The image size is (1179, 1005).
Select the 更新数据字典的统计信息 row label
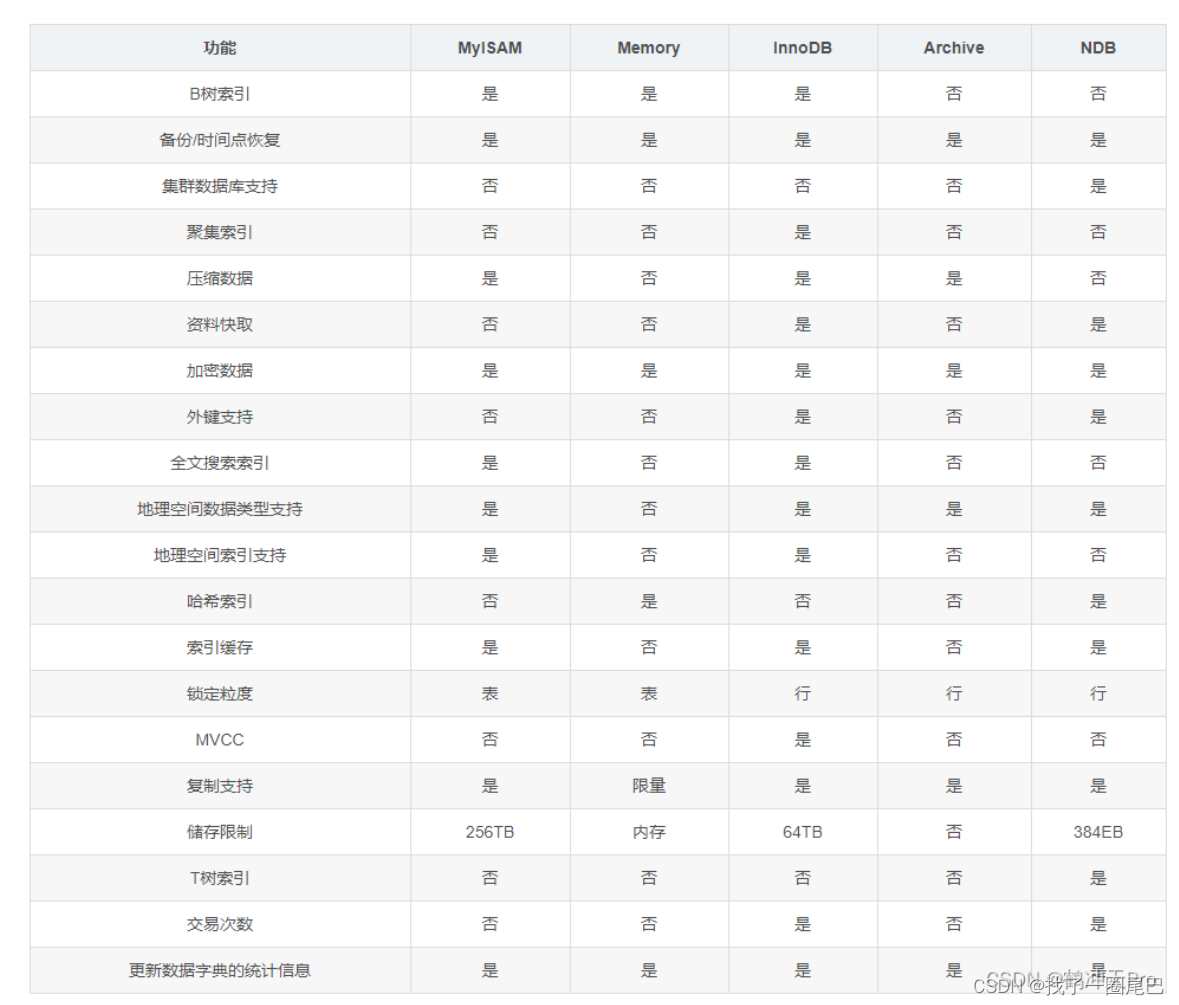(220, 970)
